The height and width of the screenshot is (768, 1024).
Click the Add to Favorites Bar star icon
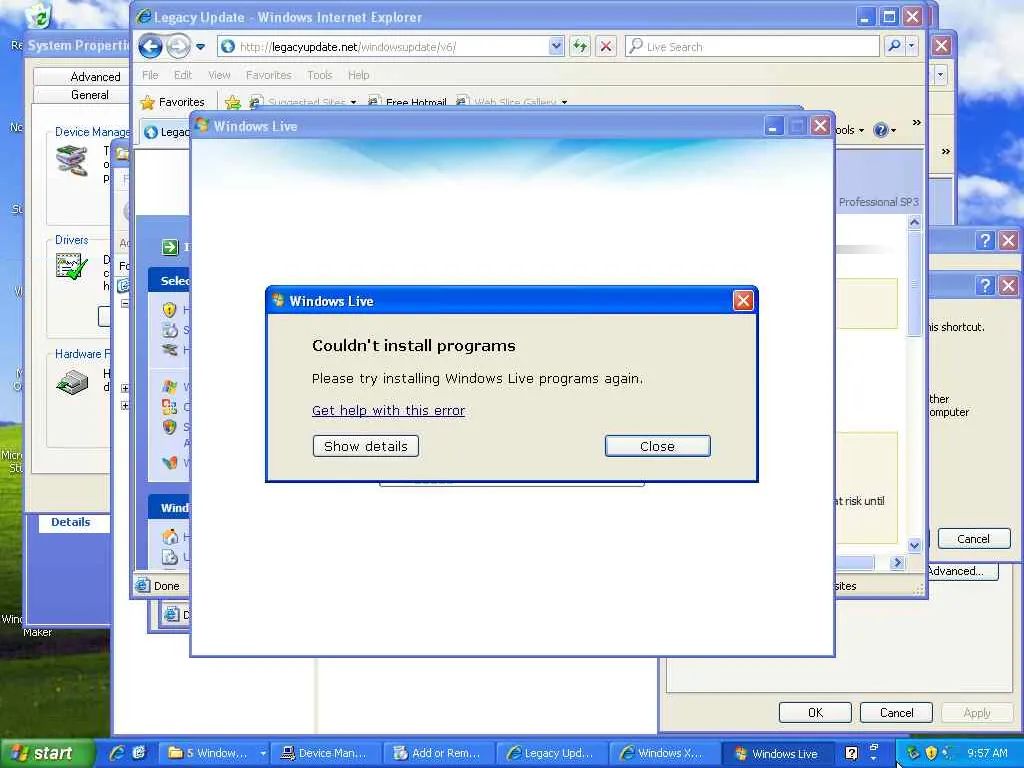pyautogui.click(x=232, y=102)
